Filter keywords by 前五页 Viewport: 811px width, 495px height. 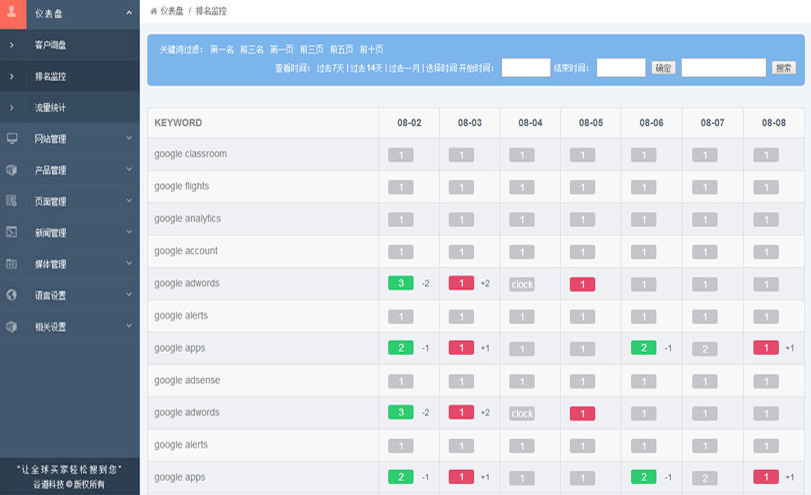click(x=342, y=50)
